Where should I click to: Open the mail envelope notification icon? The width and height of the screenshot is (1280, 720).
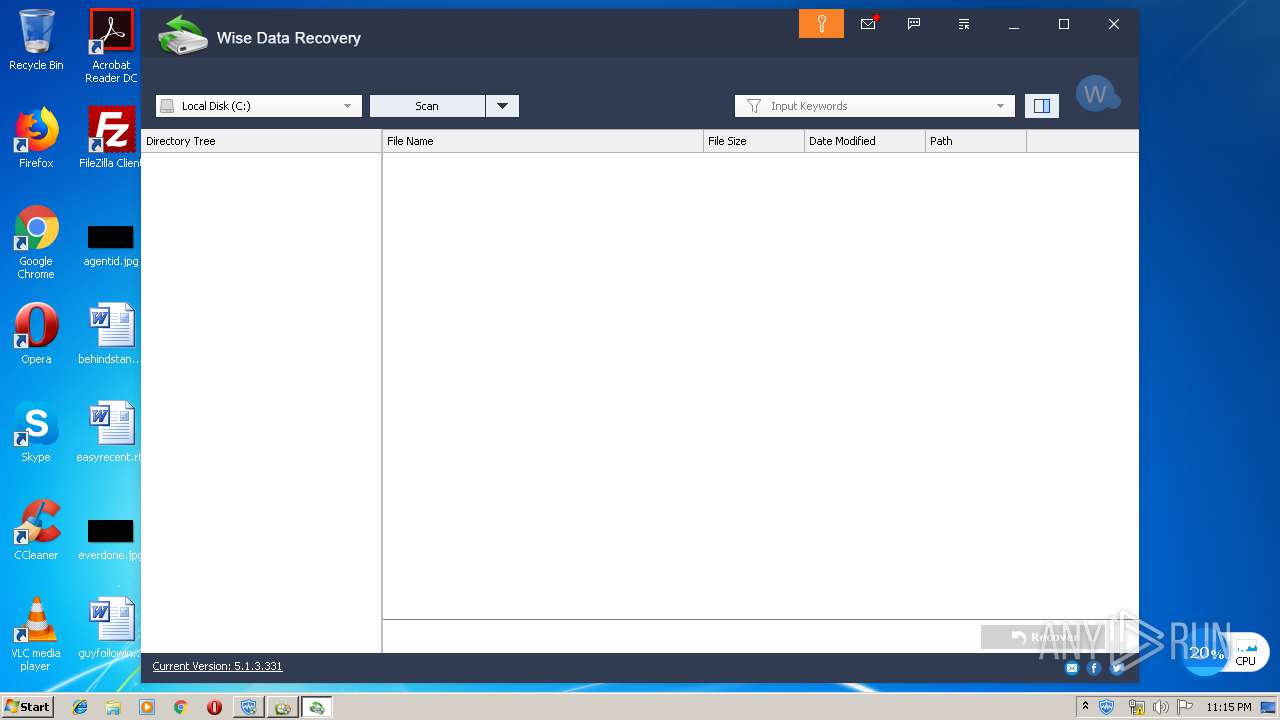868,24
